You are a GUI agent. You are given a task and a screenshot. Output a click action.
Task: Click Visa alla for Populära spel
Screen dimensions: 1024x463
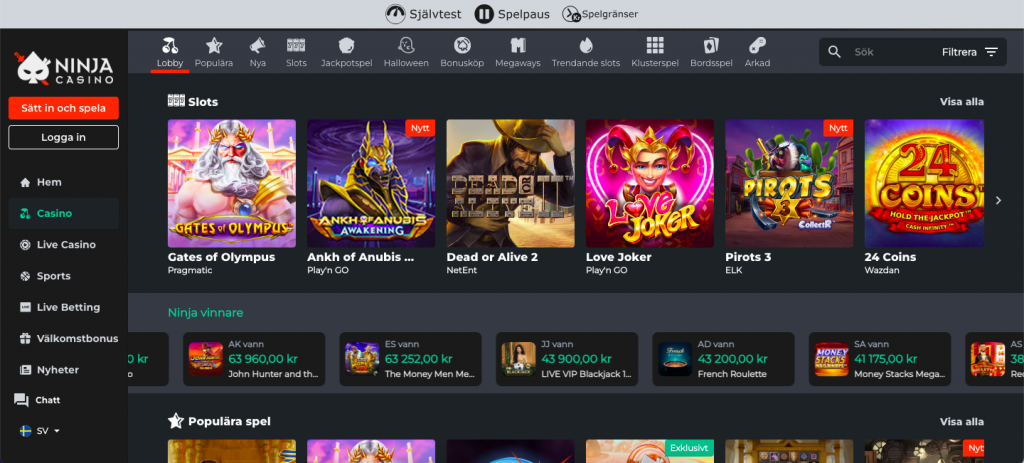pyautogui.click(x=961, y=422)
